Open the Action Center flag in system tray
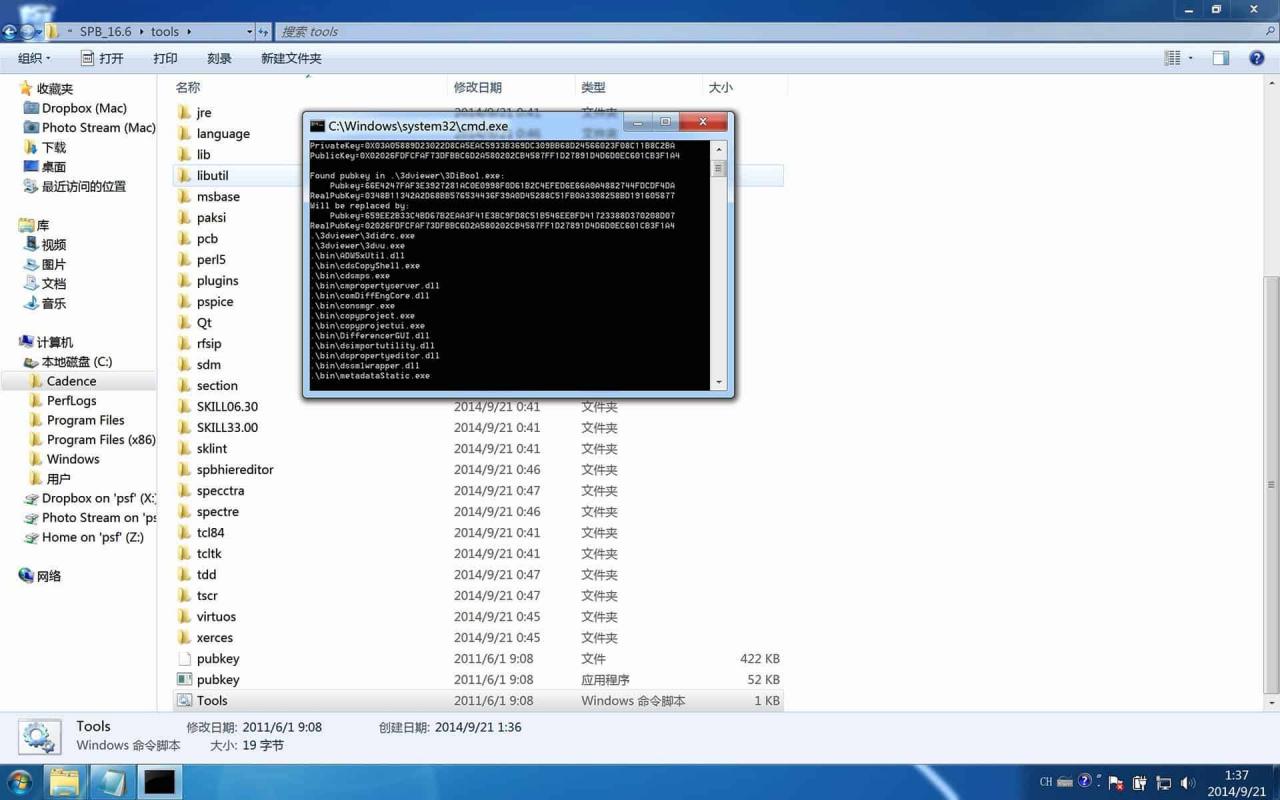1280x800 pixels. (x=1114, y=783)
